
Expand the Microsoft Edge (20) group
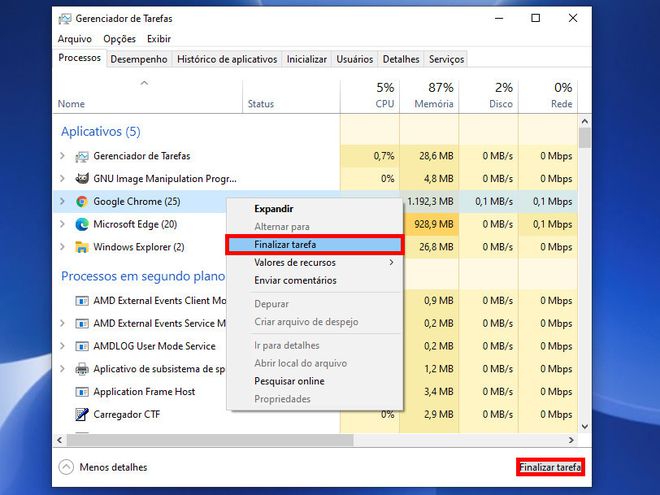(x=62, y=224)
